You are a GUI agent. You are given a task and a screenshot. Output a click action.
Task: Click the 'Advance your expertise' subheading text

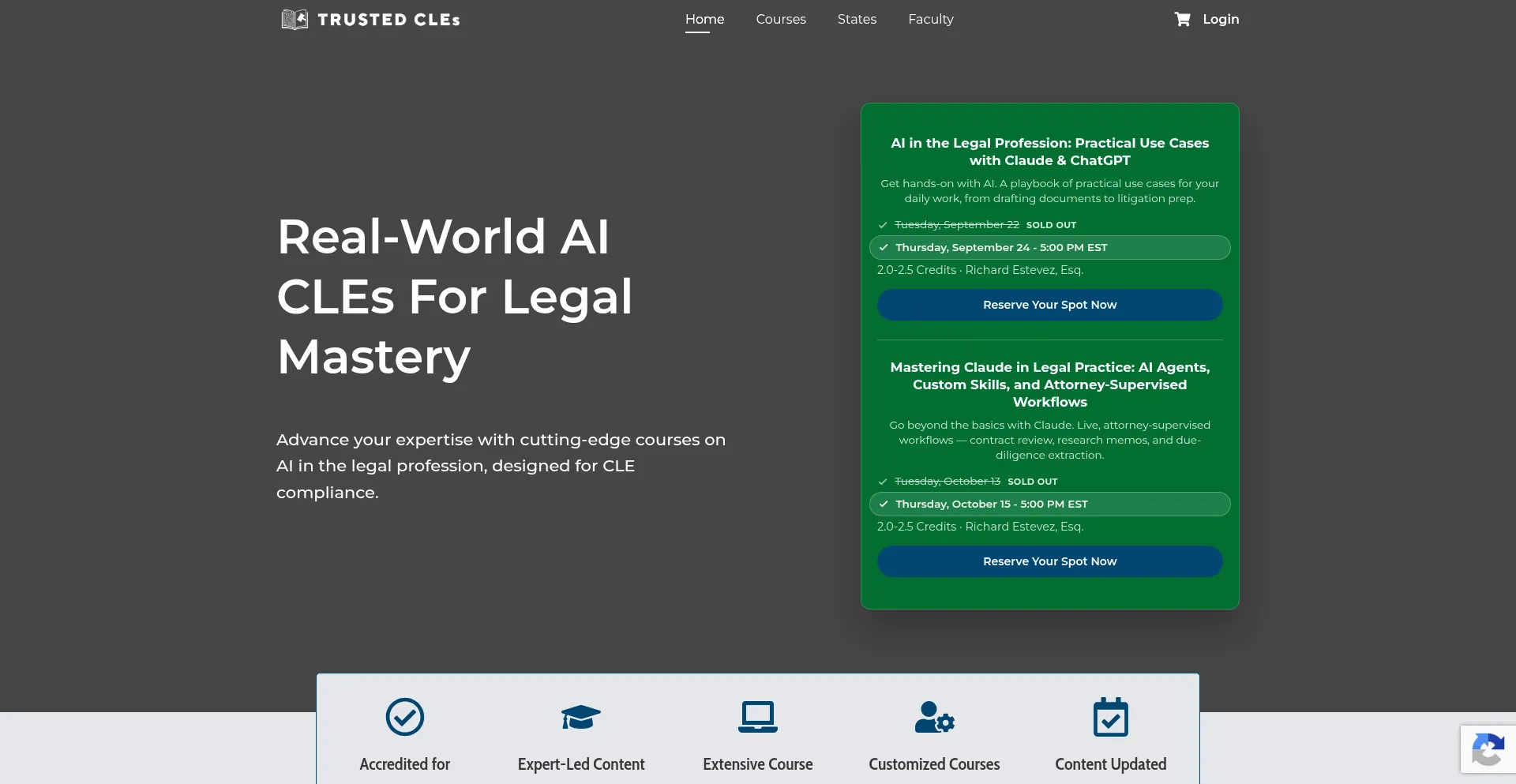(501, 466)
